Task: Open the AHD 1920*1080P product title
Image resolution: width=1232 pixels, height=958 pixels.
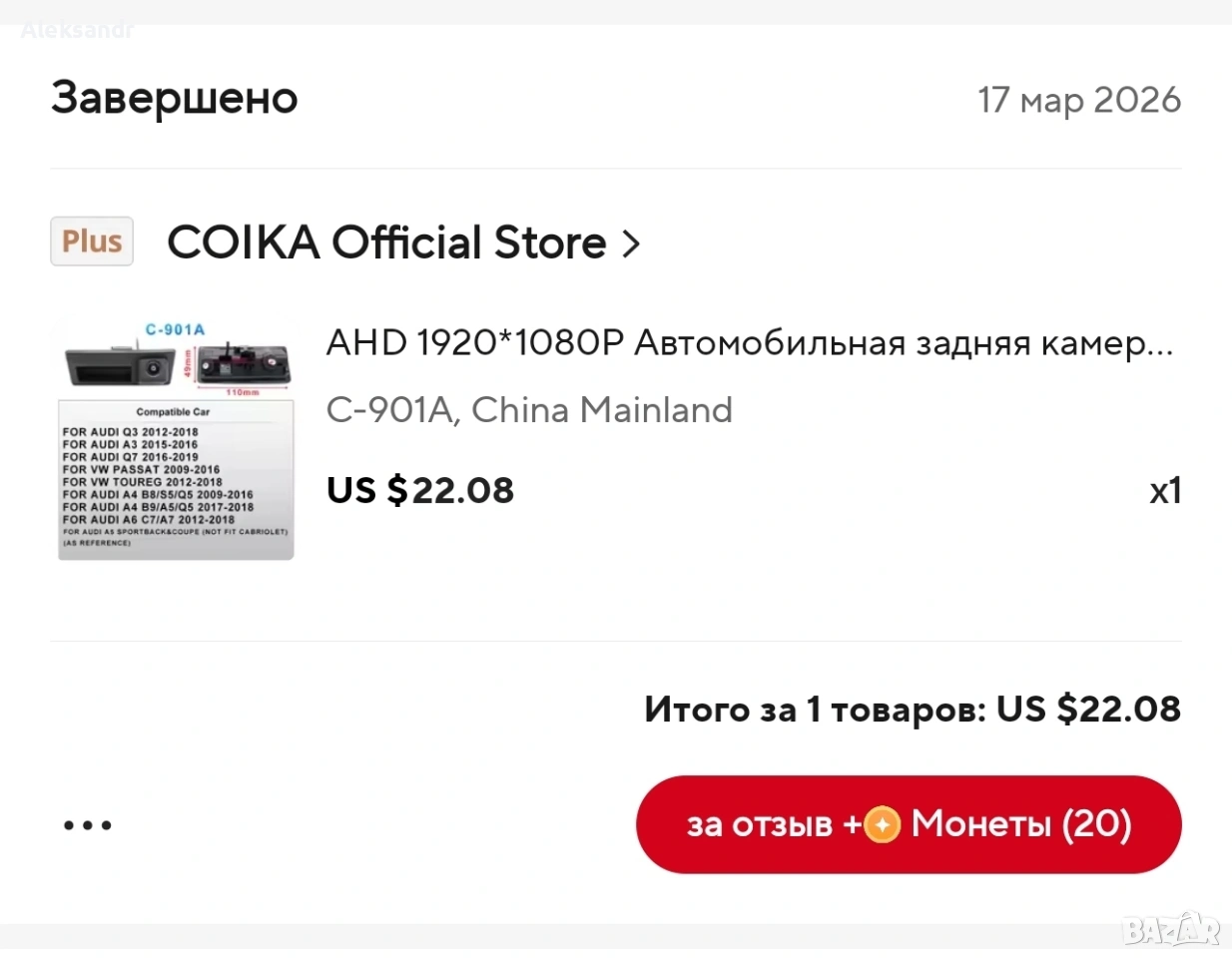Action: (749, 343)
